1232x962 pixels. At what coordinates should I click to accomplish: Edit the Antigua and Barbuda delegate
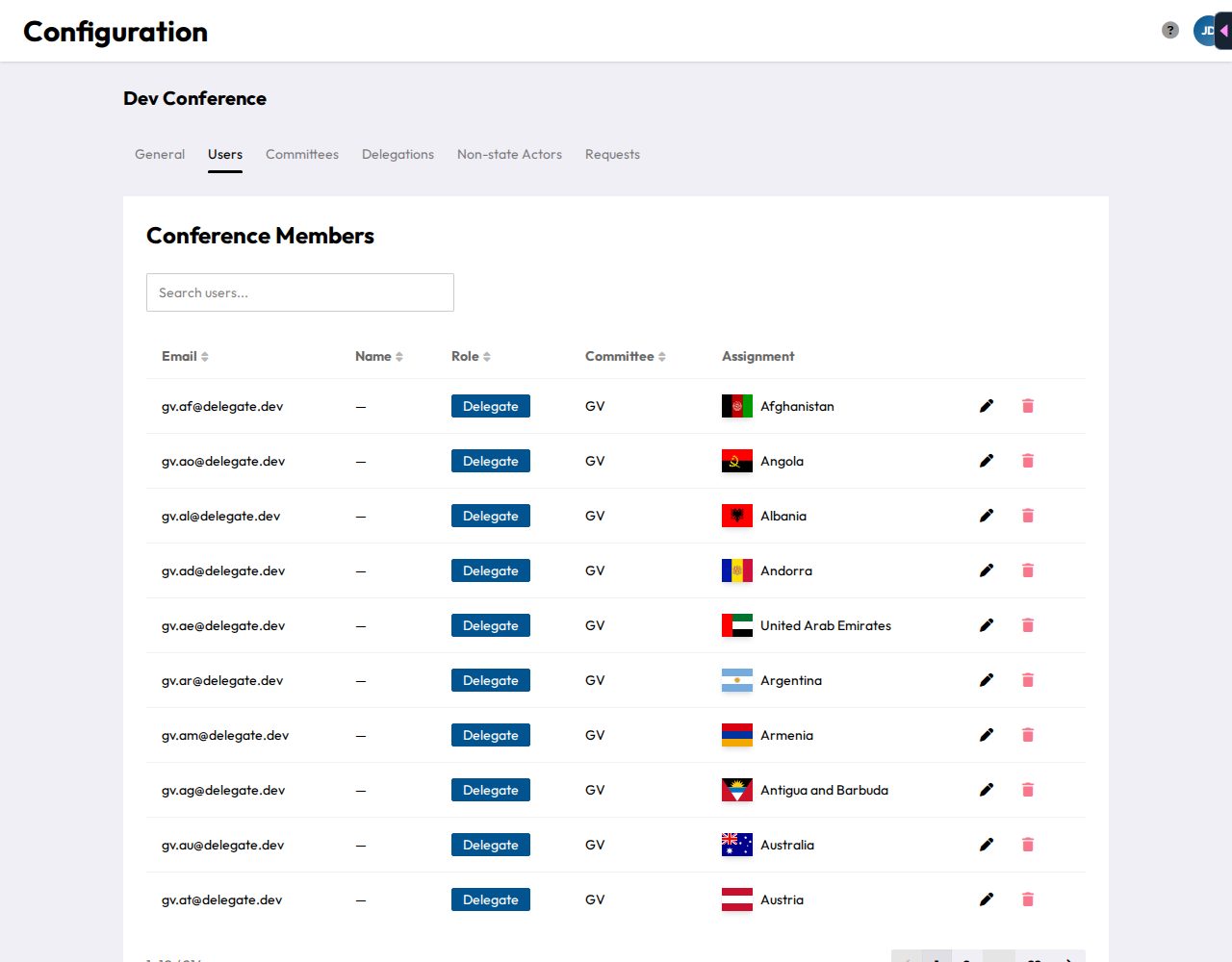tap(987, 790)
